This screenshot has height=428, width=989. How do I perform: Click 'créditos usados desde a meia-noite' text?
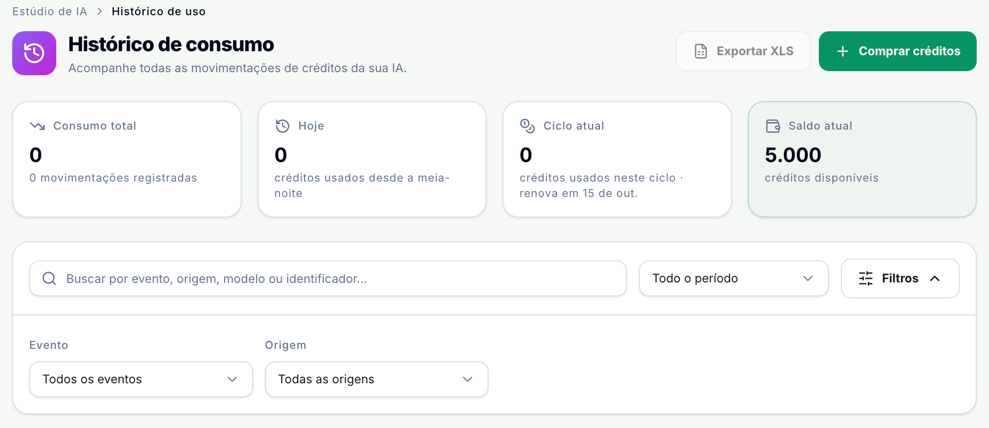tap(361, 185)
